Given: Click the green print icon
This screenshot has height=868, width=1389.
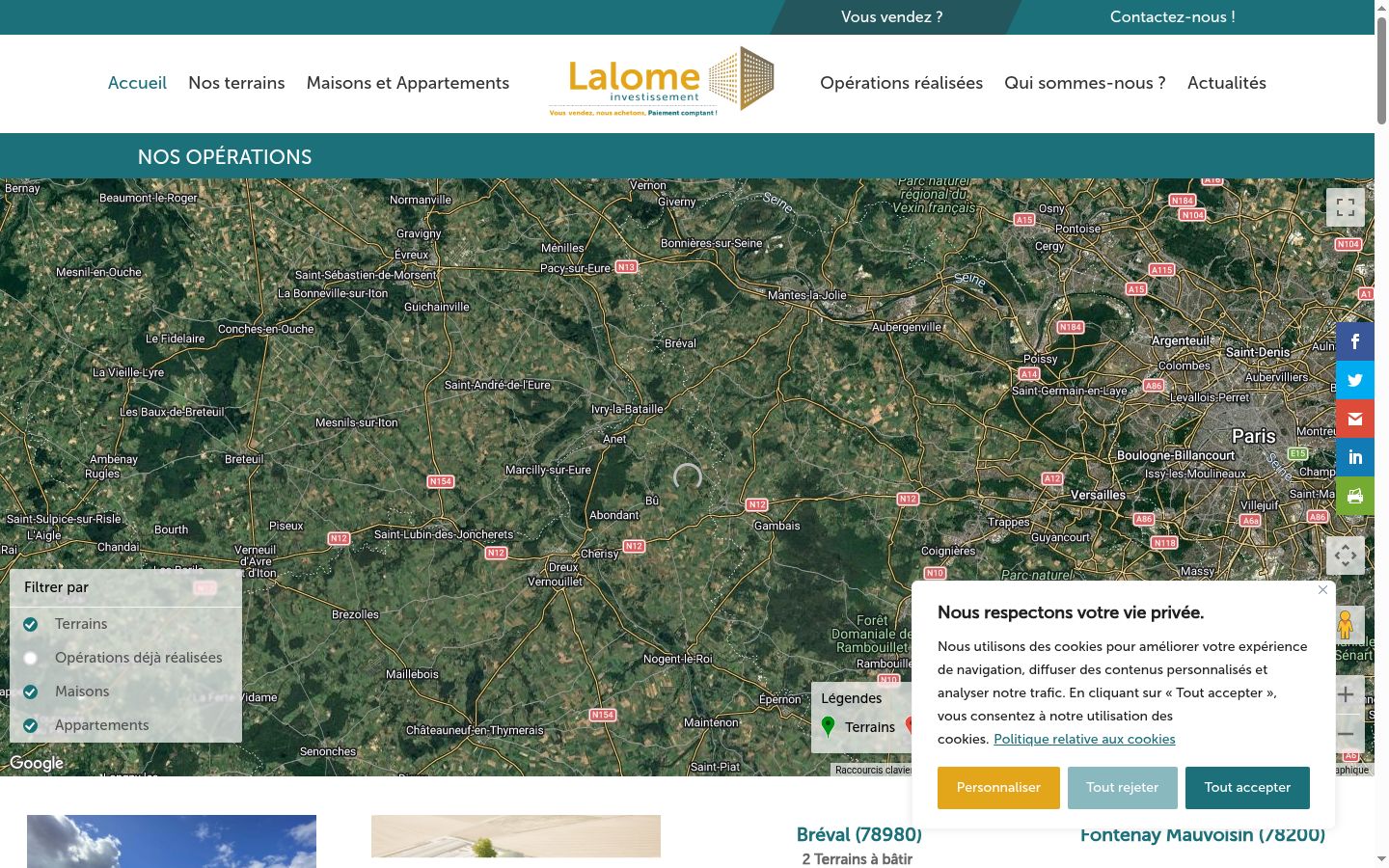Looking at the screenshot, I should point(1354,496).
